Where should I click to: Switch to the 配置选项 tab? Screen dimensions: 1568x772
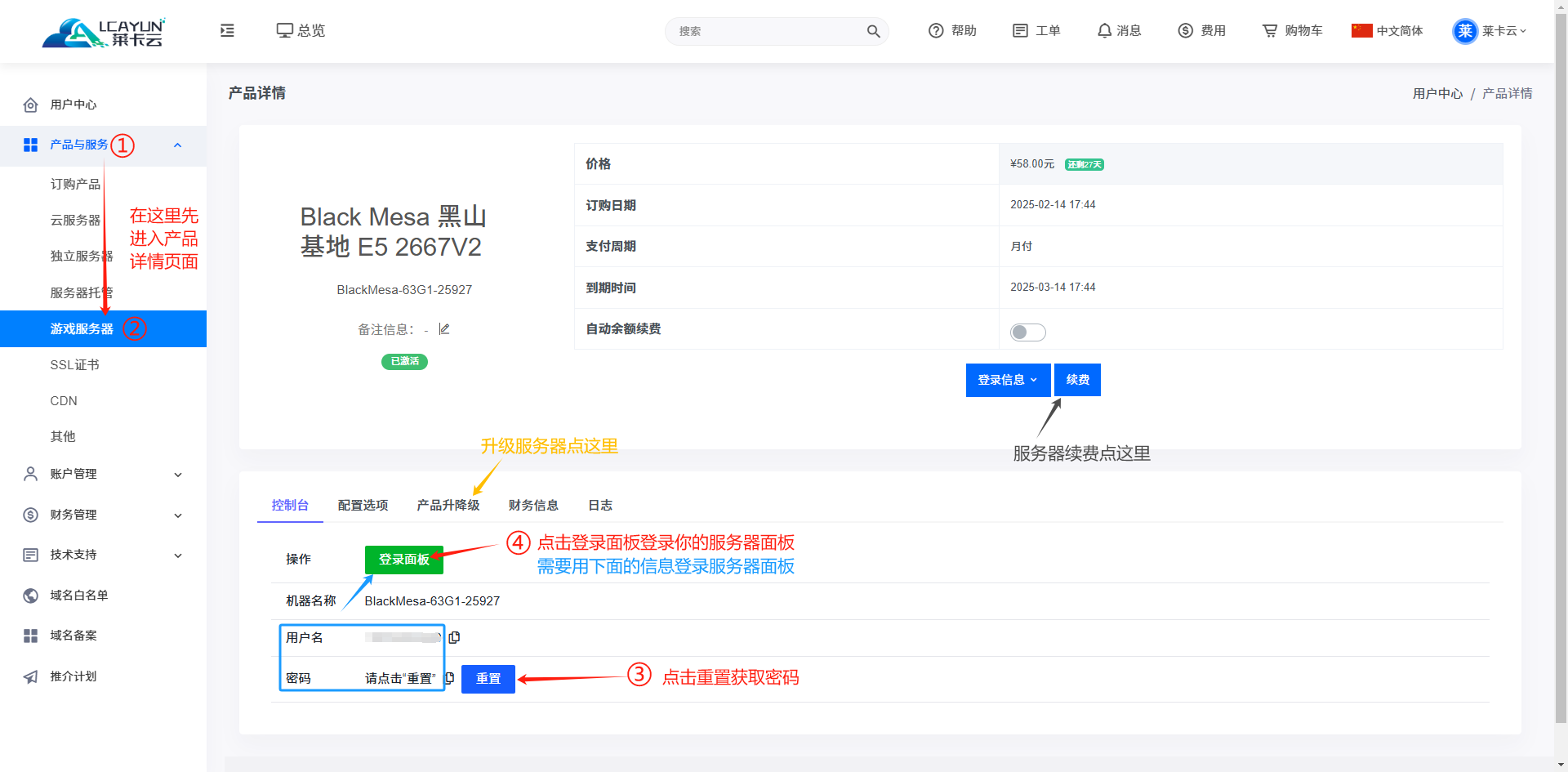(363, 505)
